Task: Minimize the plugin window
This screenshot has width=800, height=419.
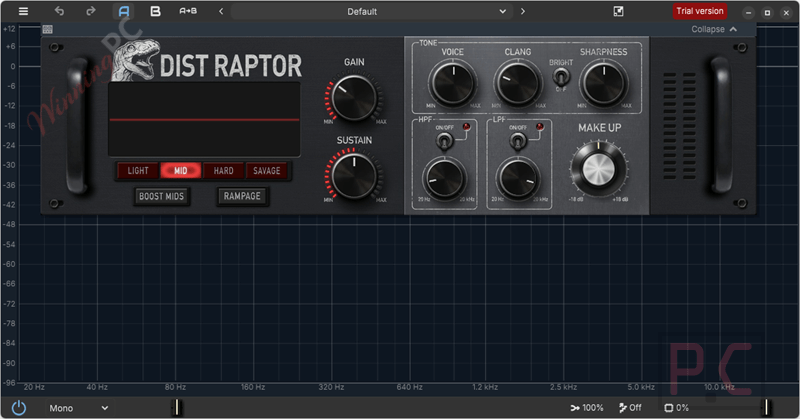Action: pos(748,13)
